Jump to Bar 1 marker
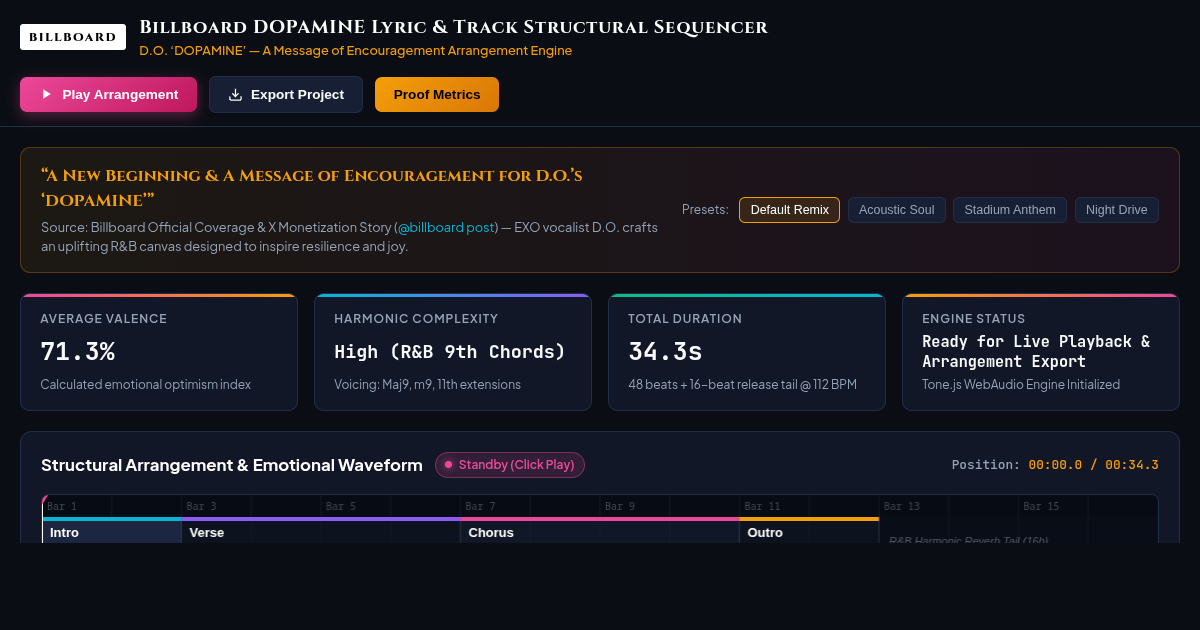Screen dimensions: 1200x630 tap(62, 506)
